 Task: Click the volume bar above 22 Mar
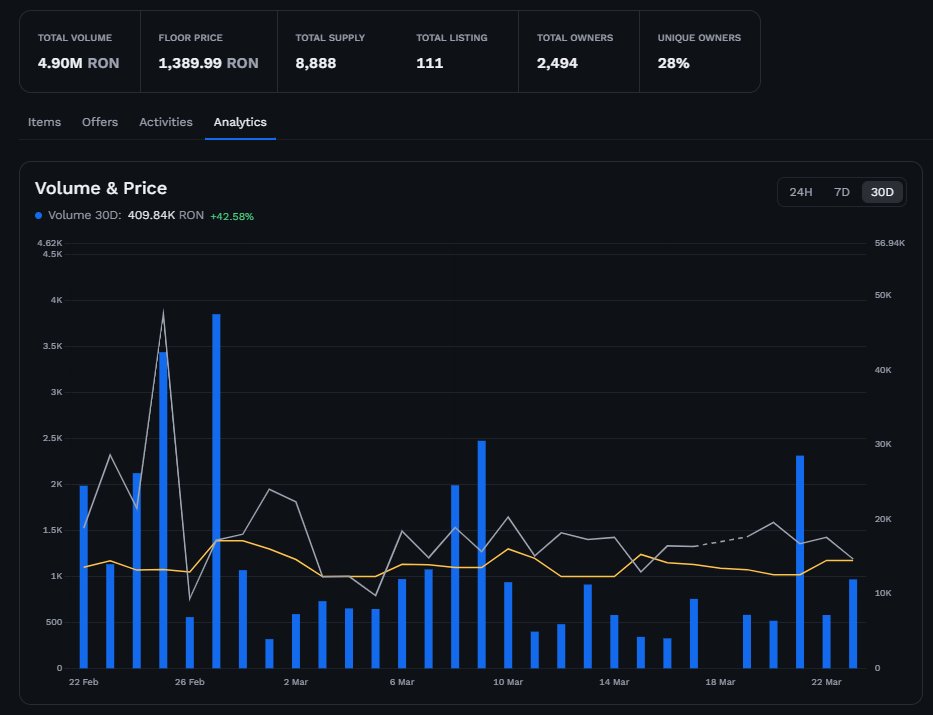[x=826, y=641]
